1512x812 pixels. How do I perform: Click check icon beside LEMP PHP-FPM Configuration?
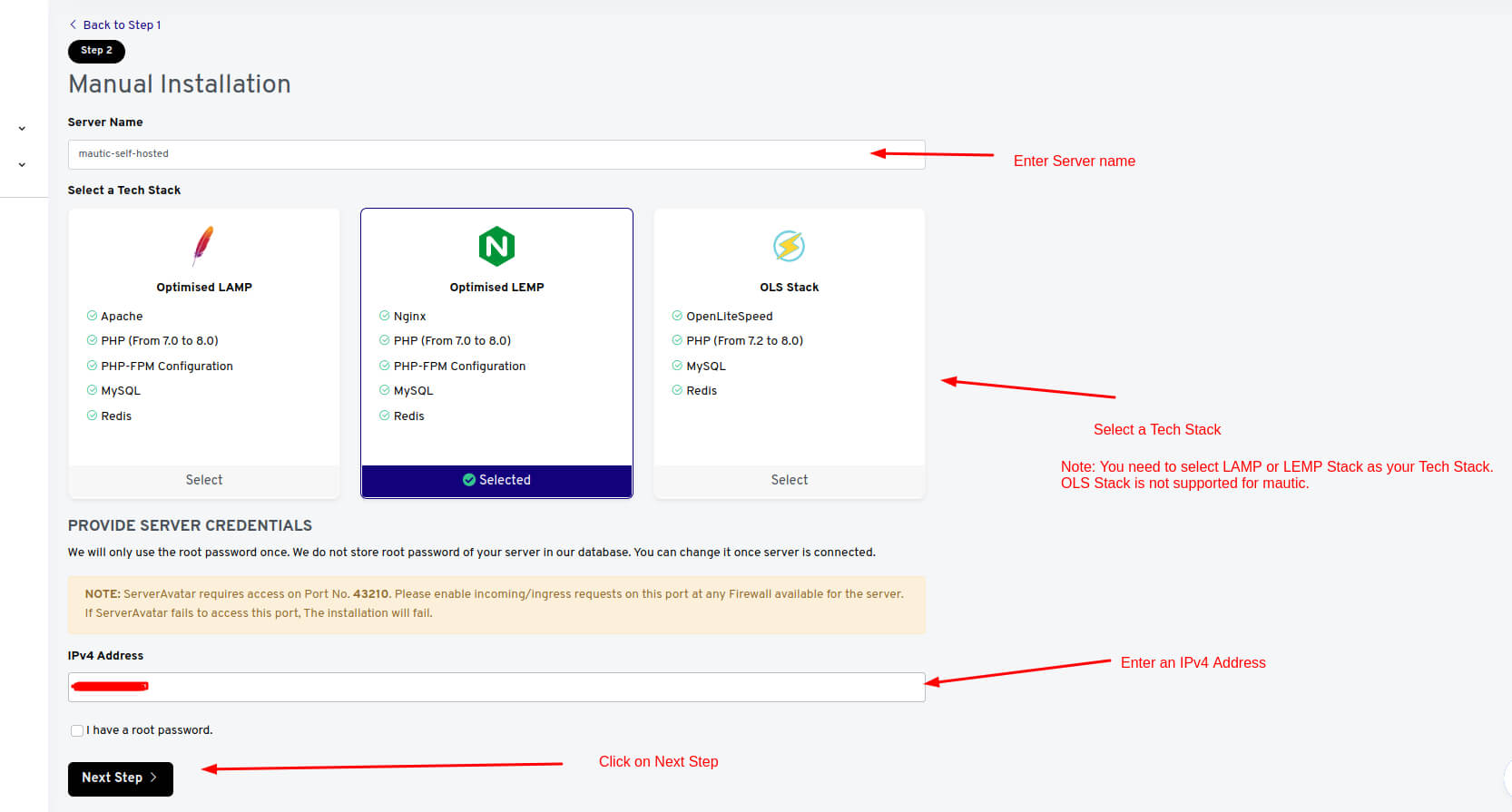385,366
